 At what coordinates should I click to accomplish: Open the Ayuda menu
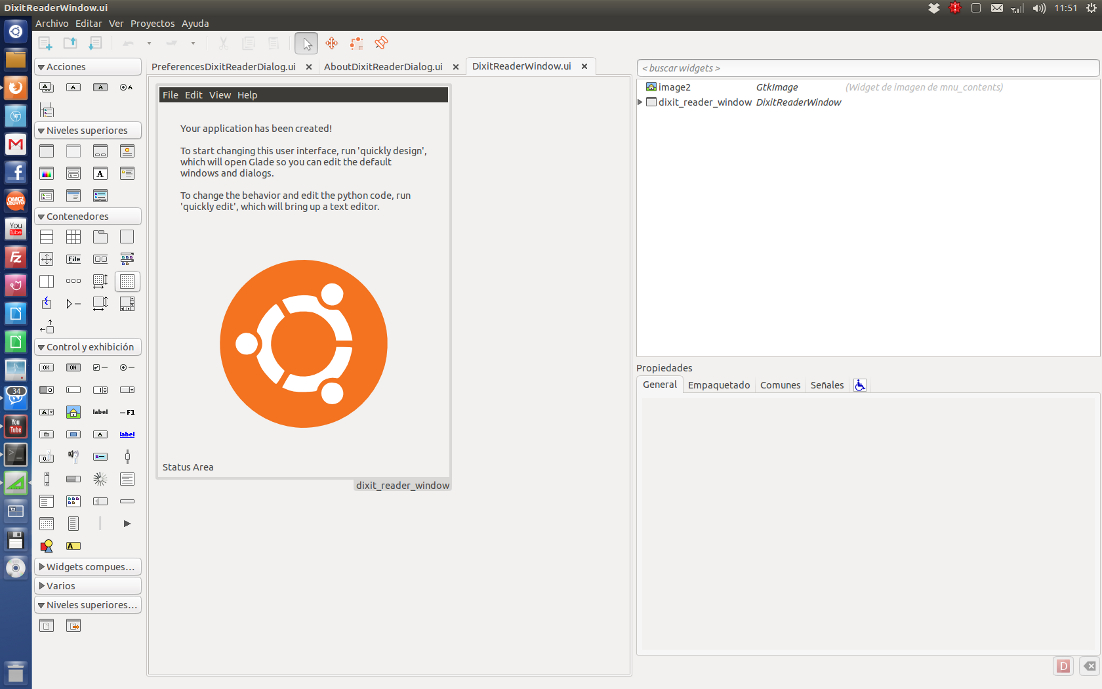point(195,23)
